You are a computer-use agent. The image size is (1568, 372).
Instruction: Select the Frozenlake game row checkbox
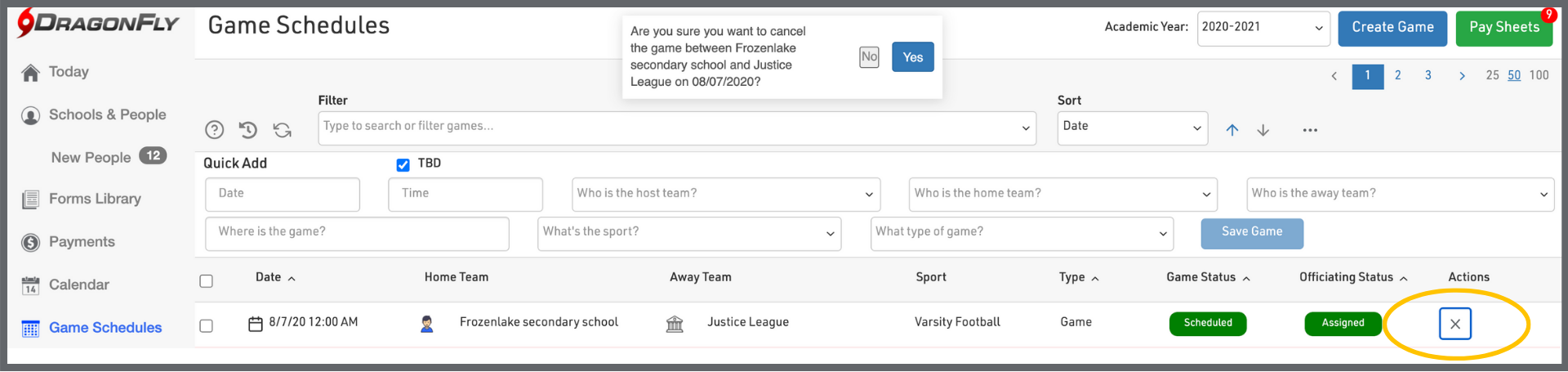coord(207,326)
